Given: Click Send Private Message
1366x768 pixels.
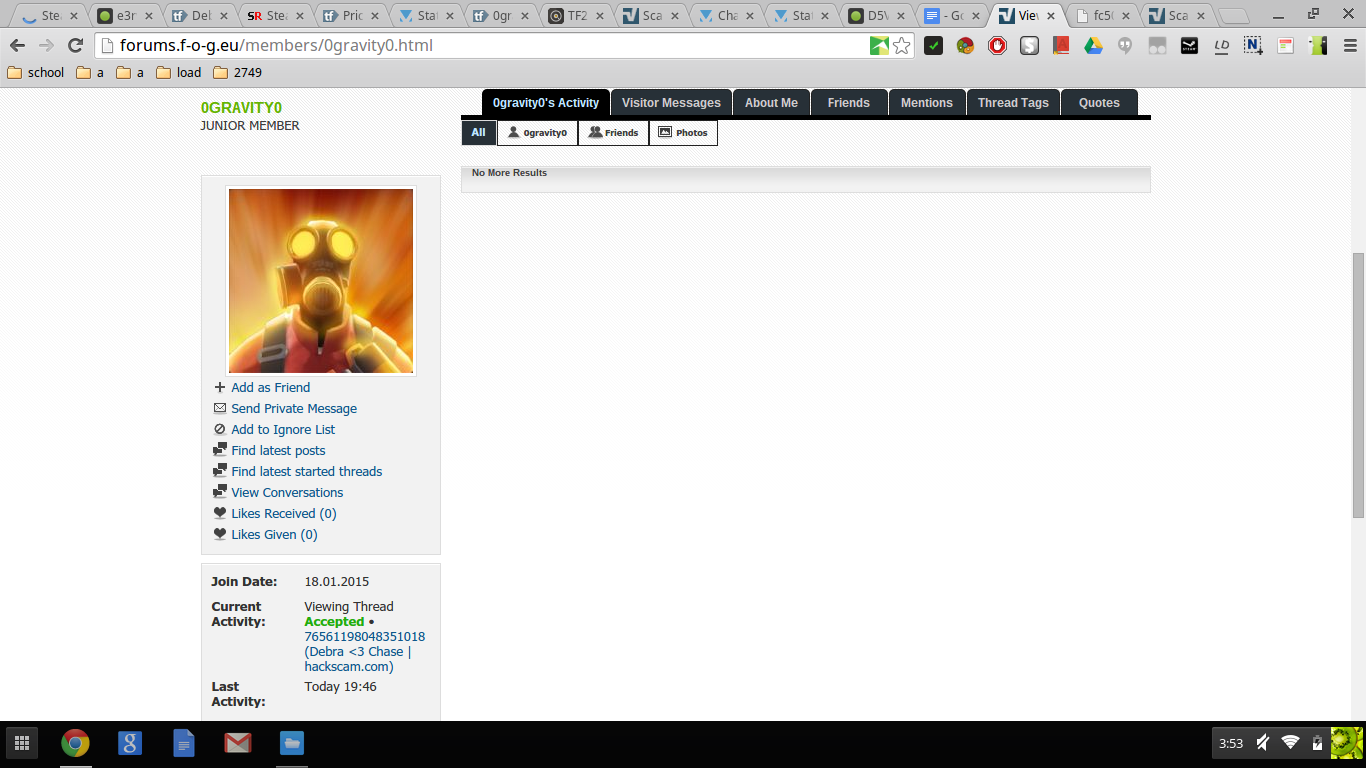Looking at the screenshot, I should [x=293, y=409].
